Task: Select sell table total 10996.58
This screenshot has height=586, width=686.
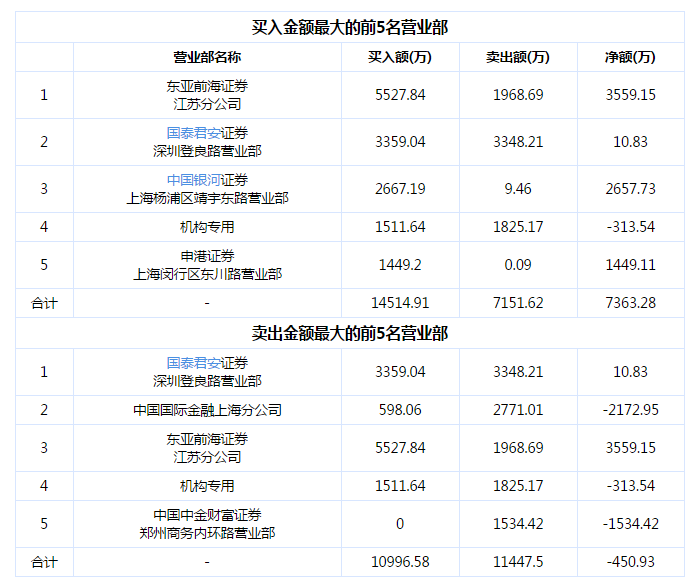Action: coord(400,562)
